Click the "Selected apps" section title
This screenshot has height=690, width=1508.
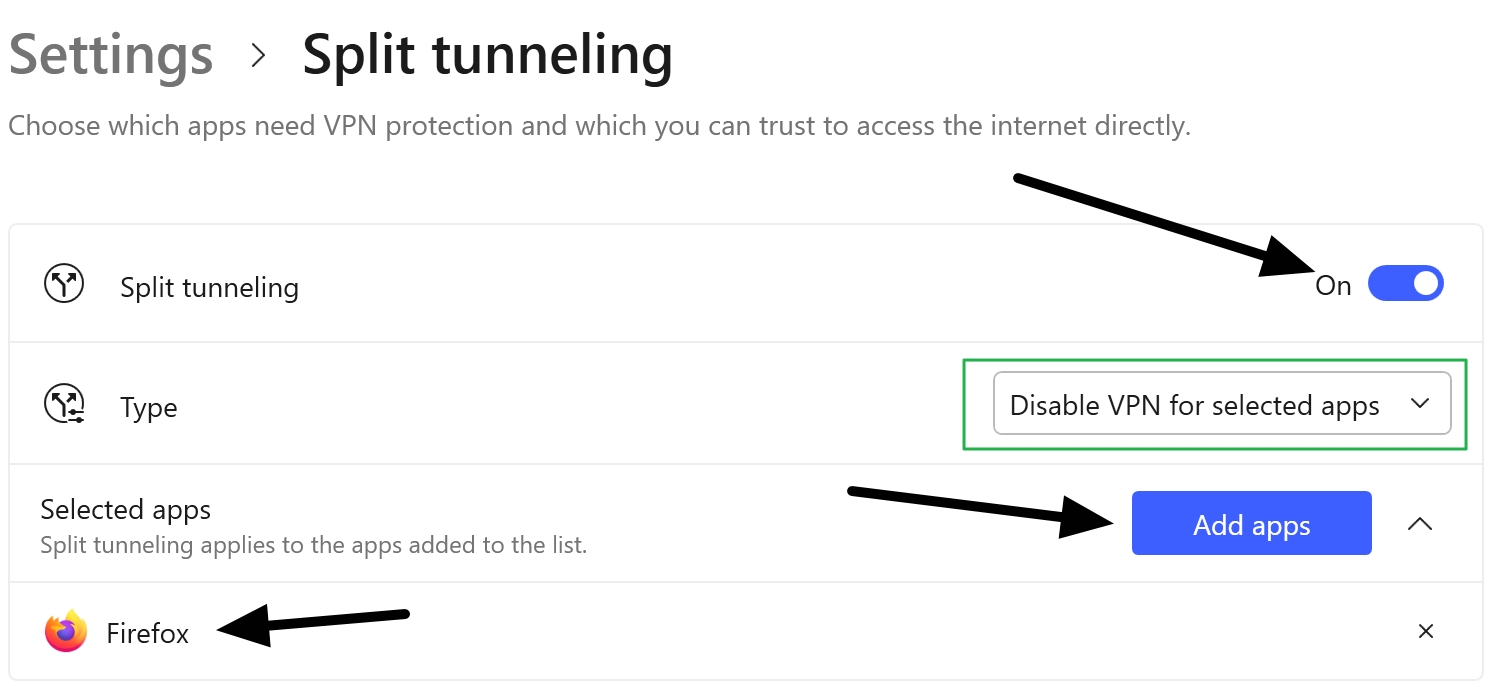(126, 510)
